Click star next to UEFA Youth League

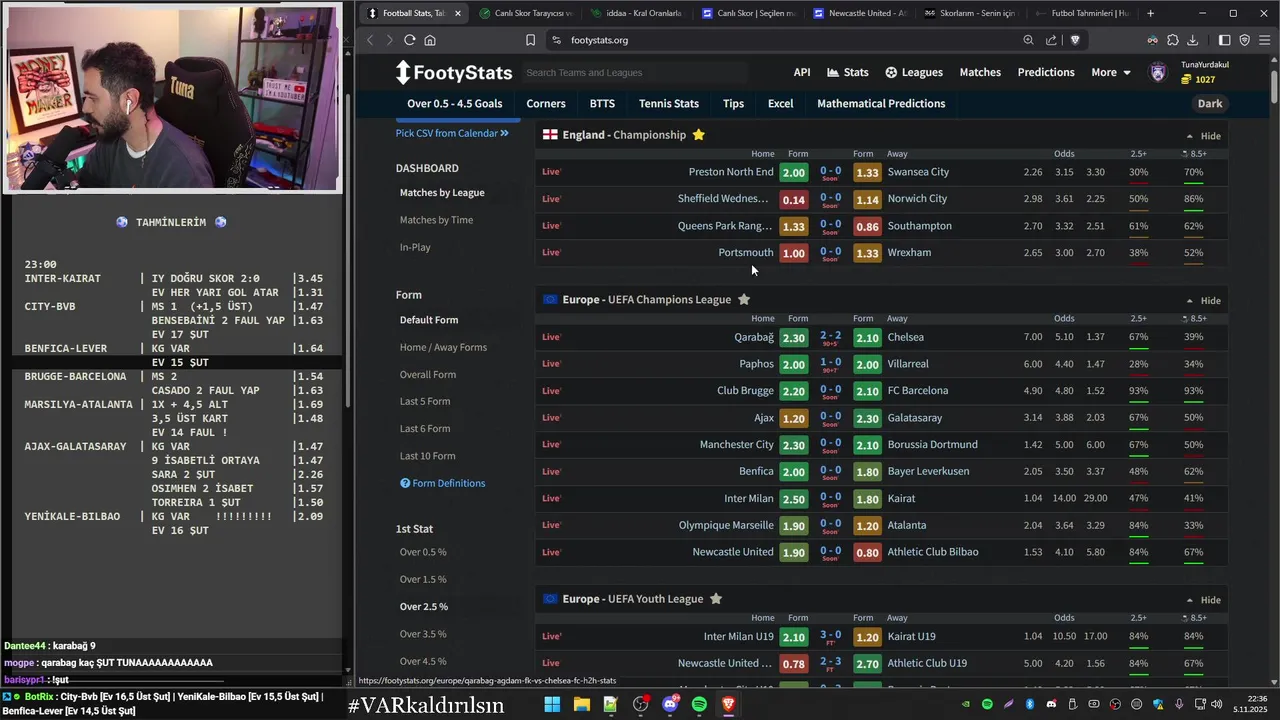716,599
